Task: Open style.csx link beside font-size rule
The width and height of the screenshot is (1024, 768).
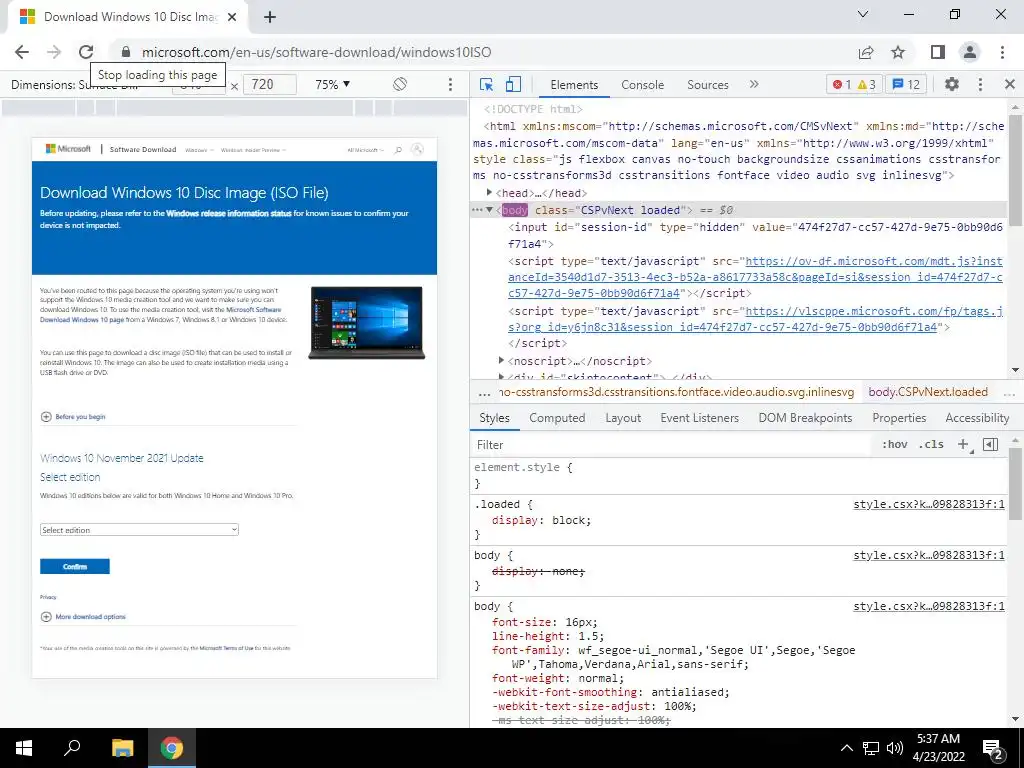Action: pos(929,606)
